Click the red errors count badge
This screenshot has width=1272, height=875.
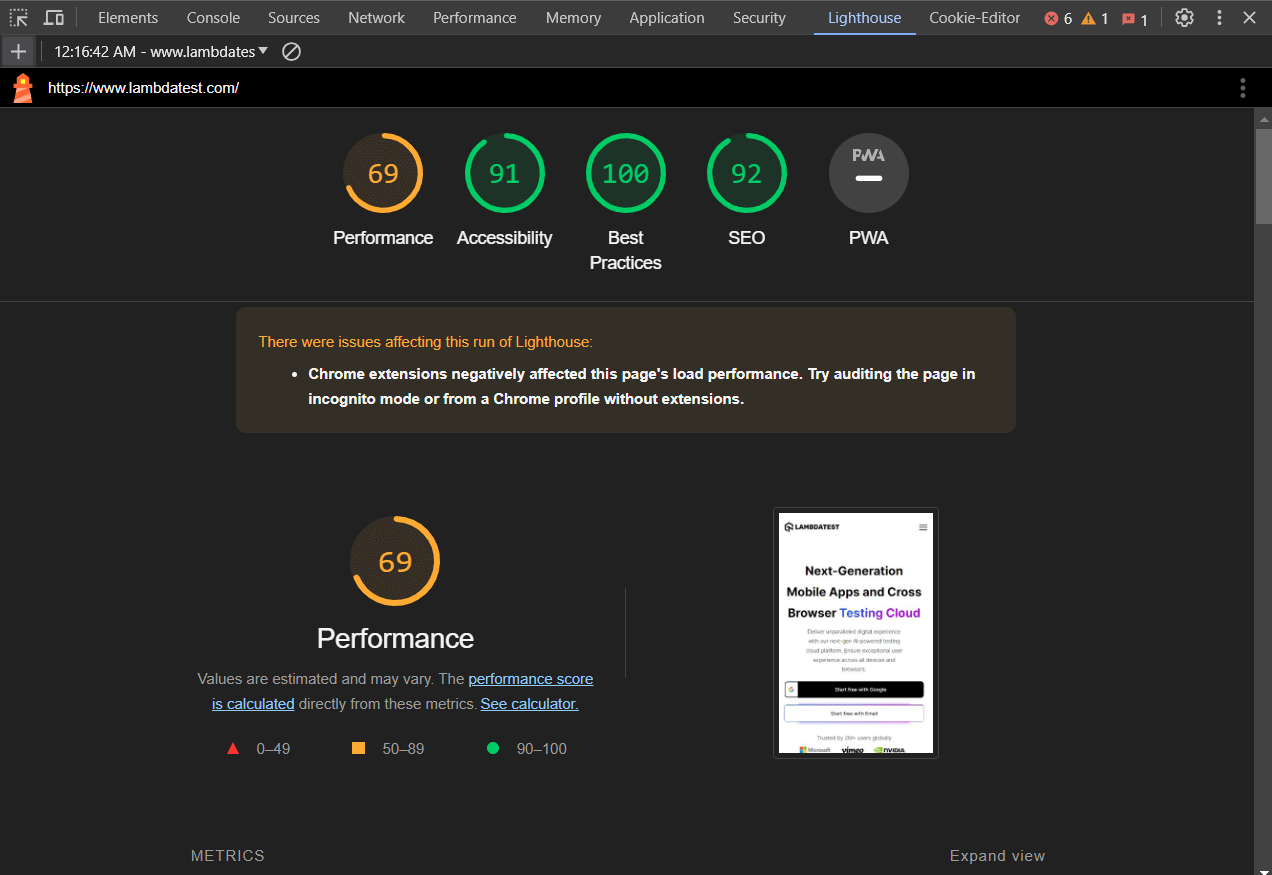coord(1058,18)
